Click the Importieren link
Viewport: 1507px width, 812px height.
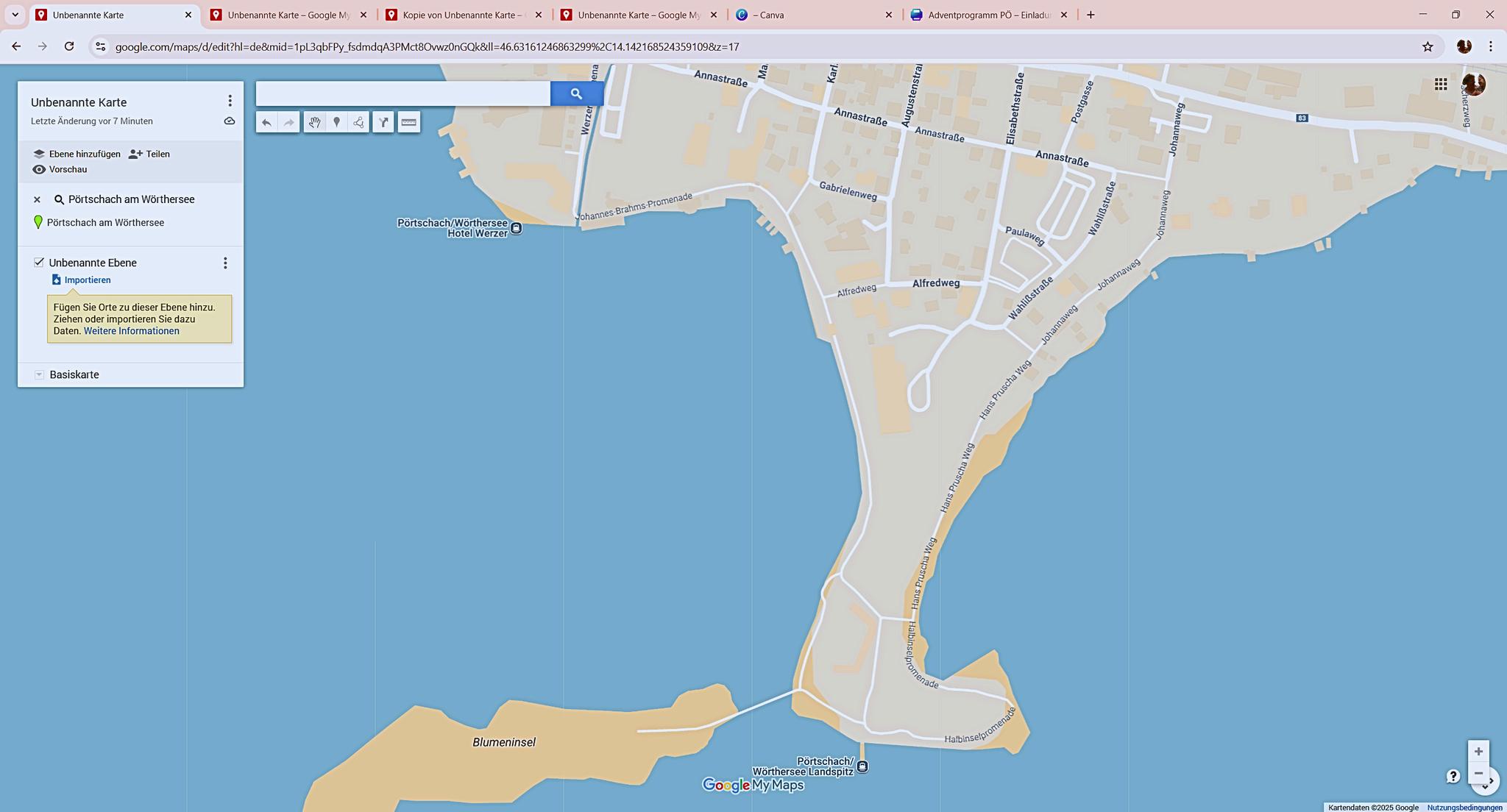(x=87, y=280)
